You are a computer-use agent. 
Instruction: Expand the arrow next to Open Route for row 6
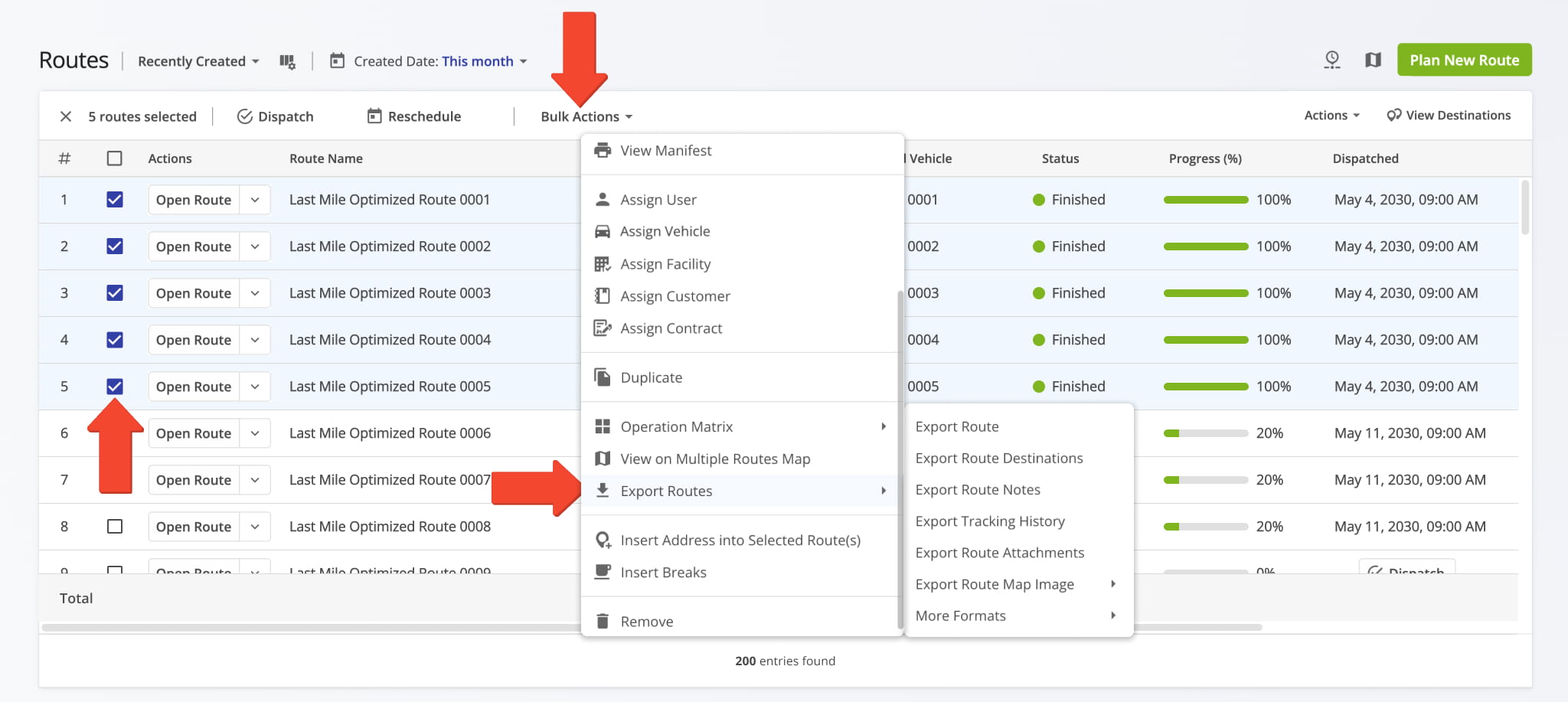coord(255,433)
